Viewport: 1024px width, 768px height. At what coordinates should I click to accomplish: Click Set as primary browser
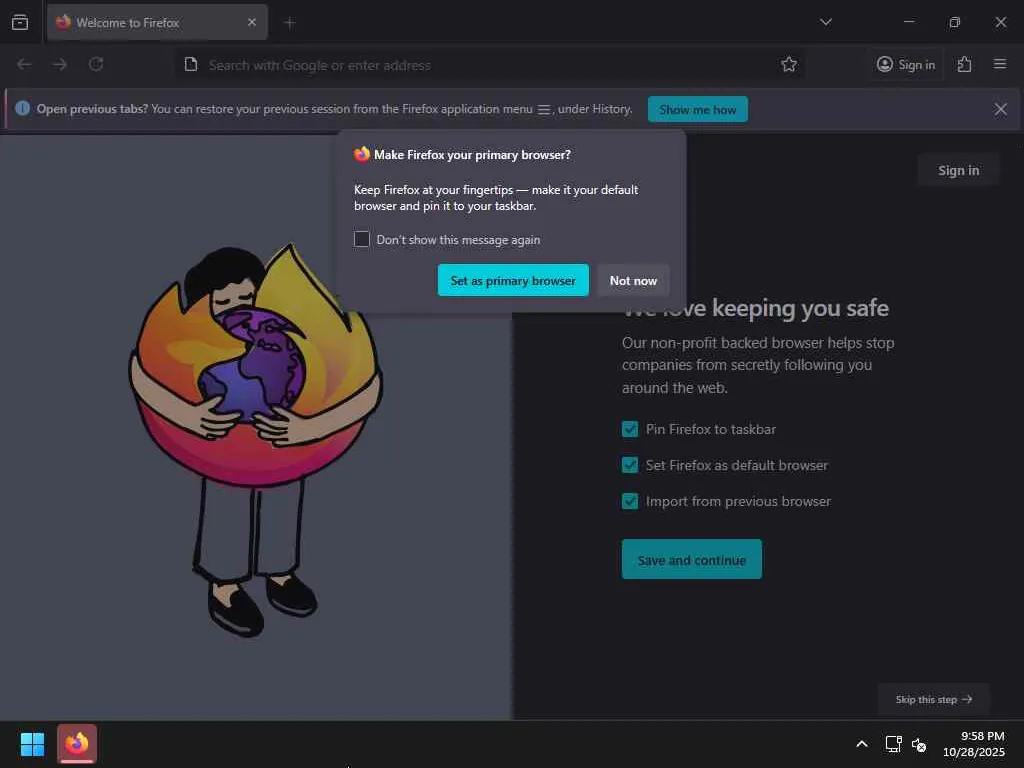tap(513, 280)
